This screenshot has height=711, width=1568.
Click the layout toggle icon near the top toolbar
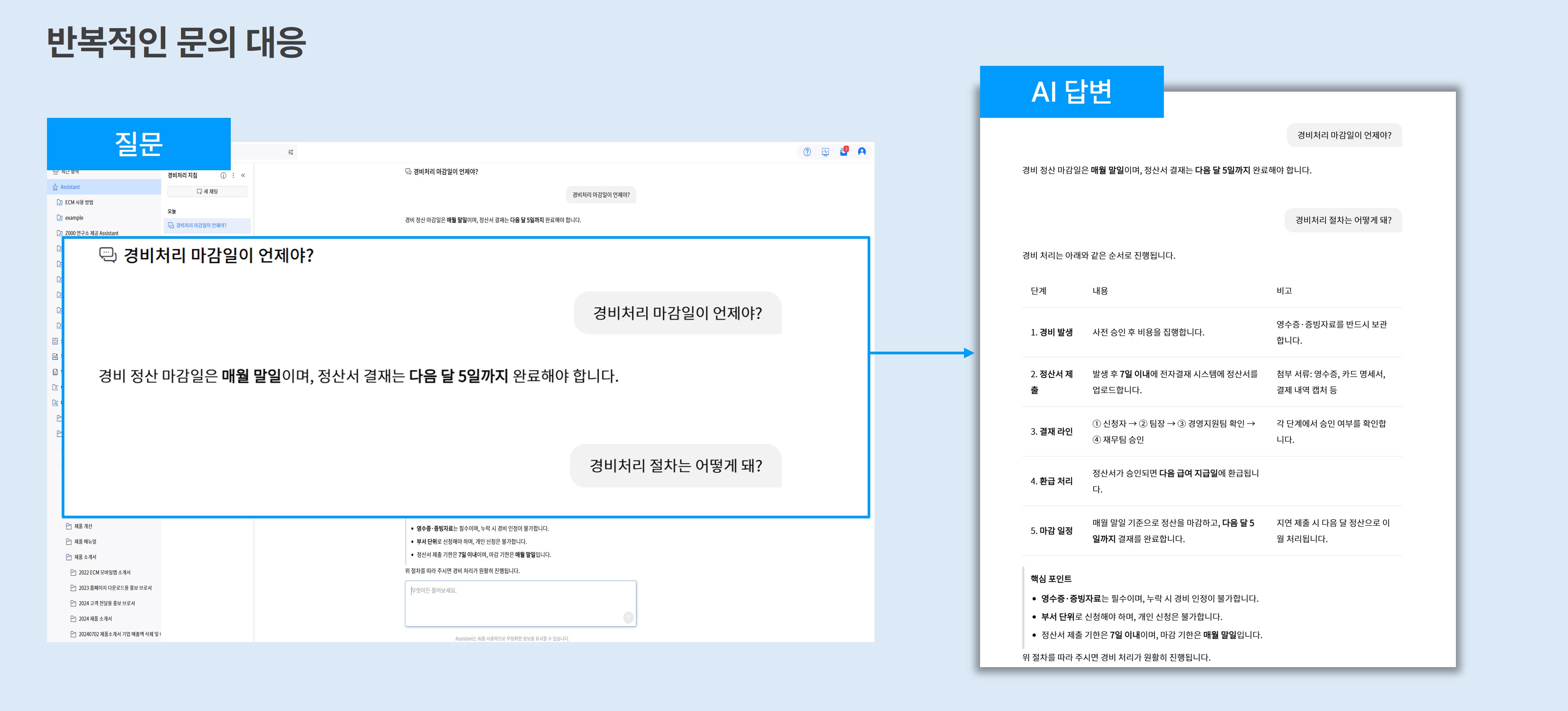pyautogui.click(x=290, y=153)
